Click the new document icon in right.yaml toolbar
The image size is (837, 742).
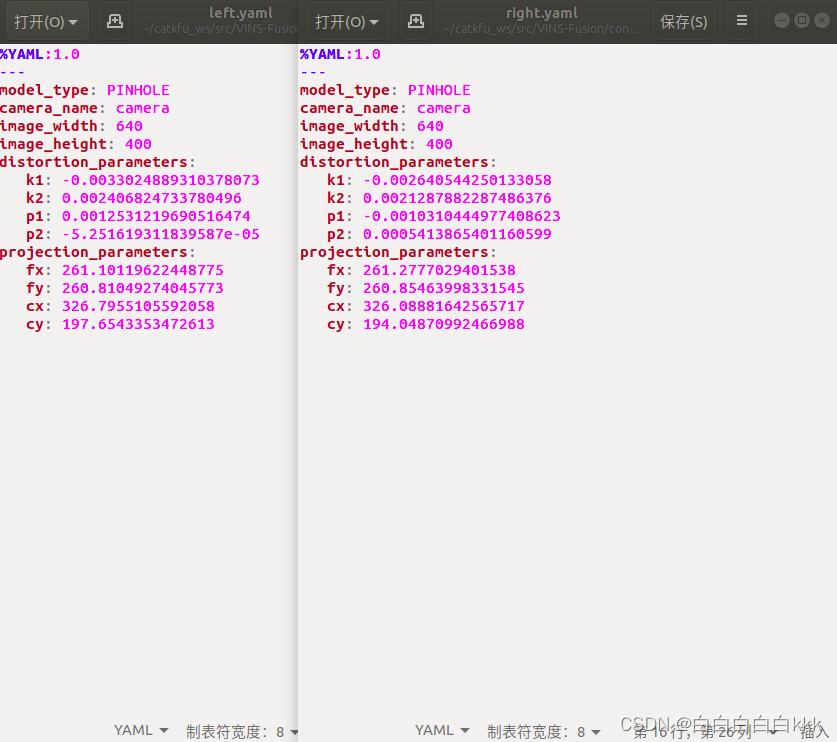(x=415, y=20)
